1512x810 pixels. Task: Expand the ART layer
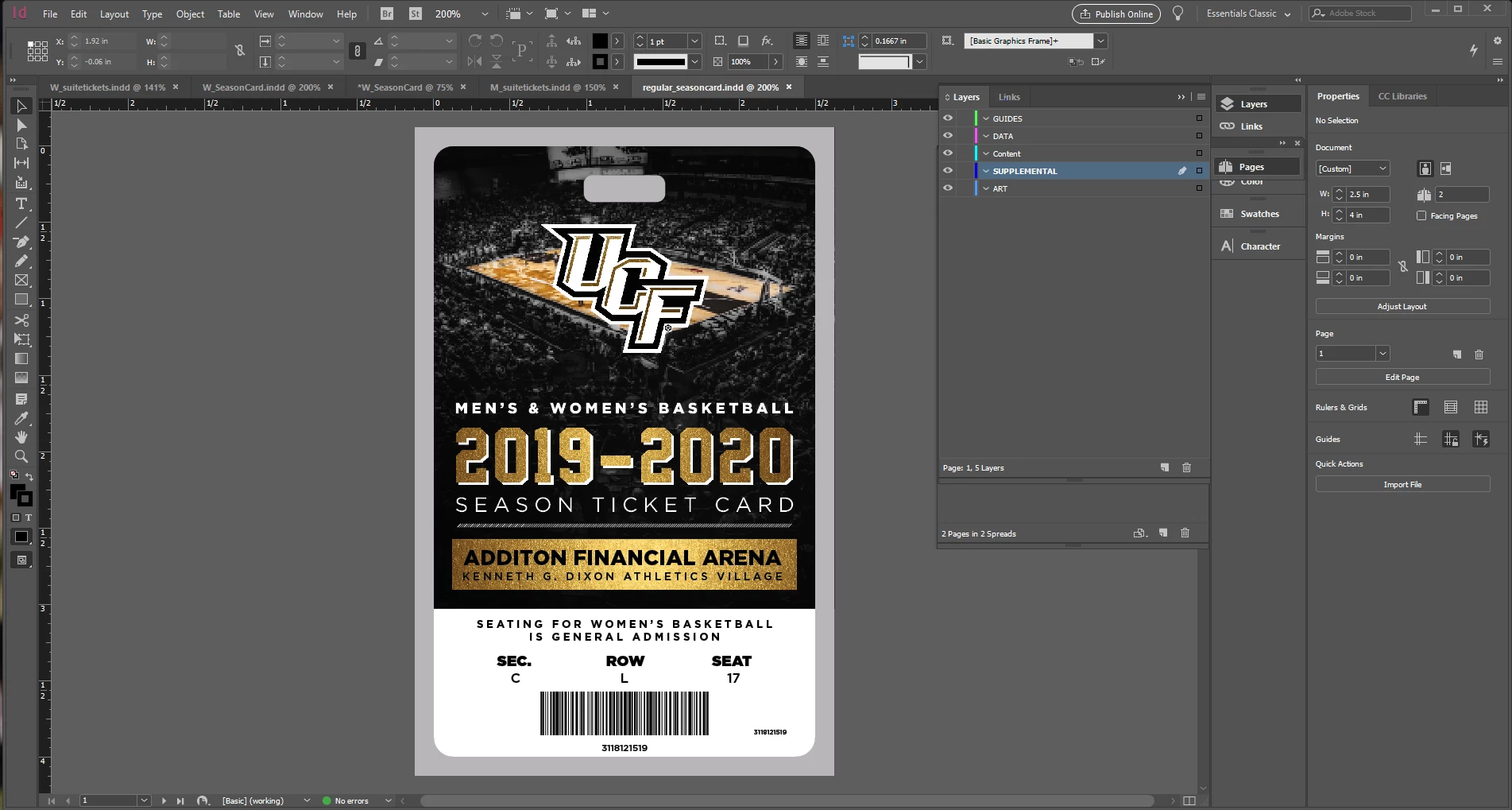pos(986,188)
